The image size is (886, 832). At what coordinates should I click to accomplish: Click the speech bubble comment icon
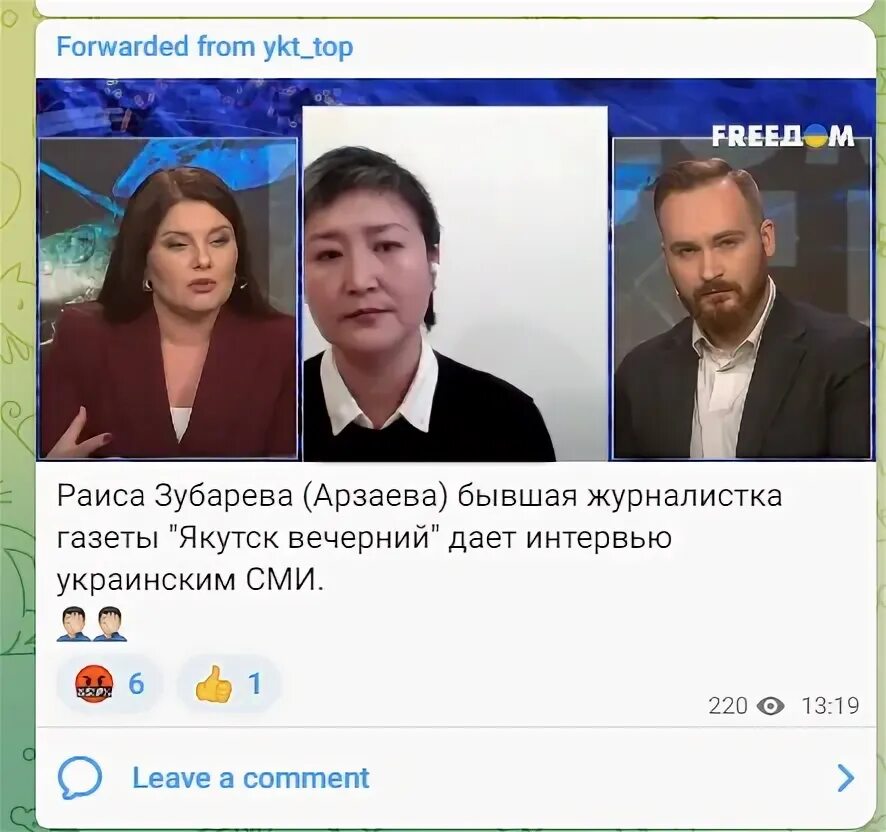point(80,778)
